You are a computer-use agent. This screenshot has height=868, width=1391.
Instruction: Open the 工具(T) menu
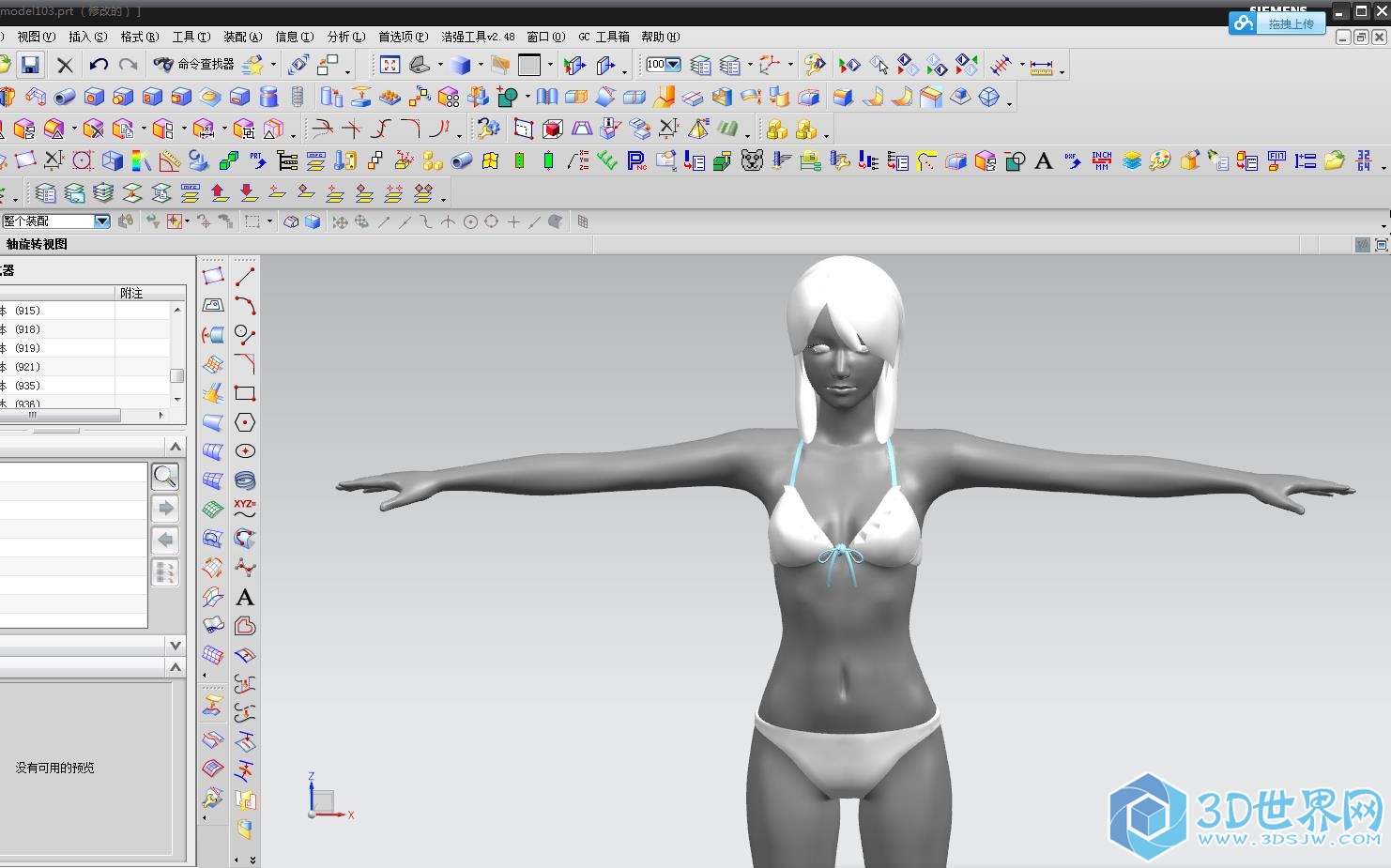(191, 37)
